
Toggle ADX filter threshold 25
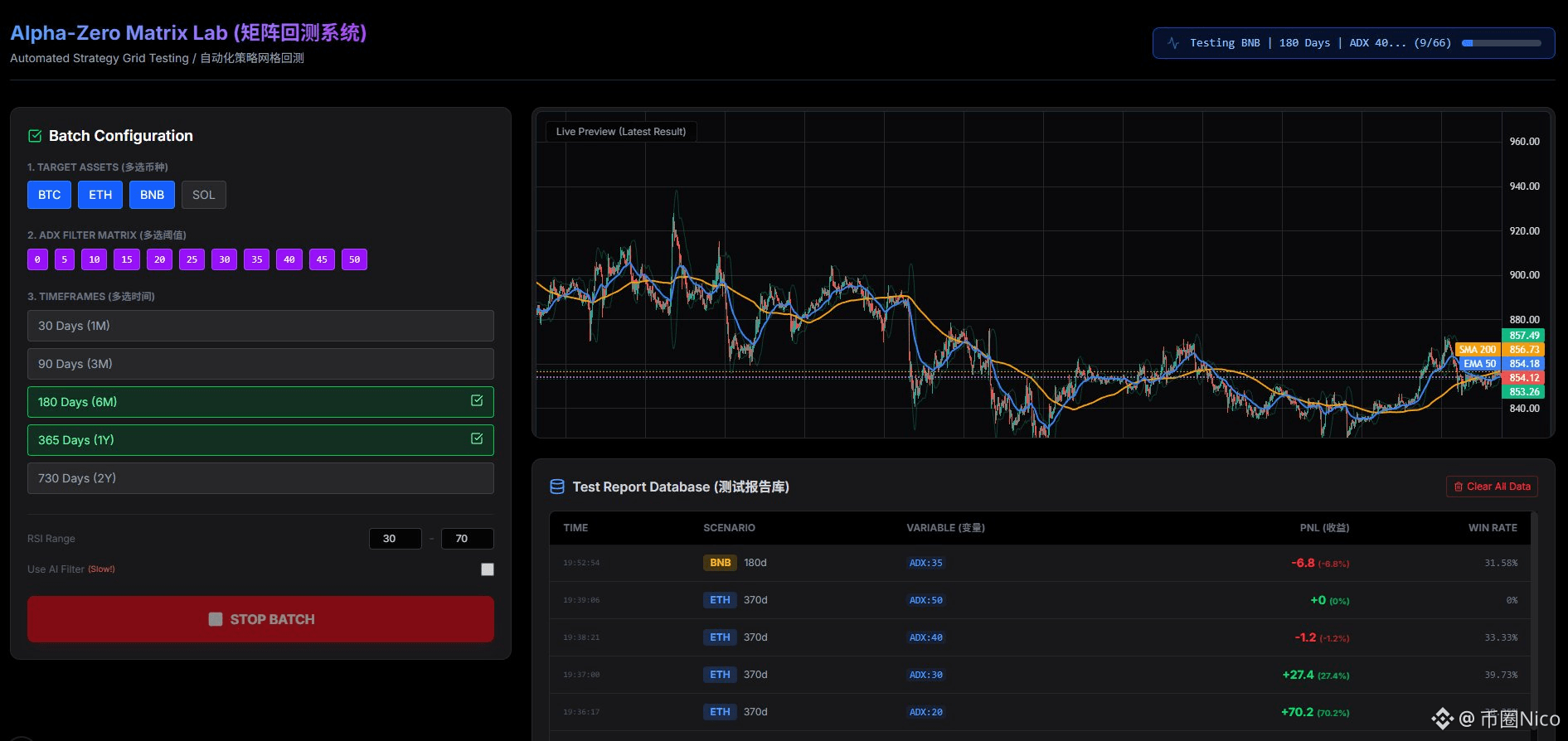[x=192, y=259]
